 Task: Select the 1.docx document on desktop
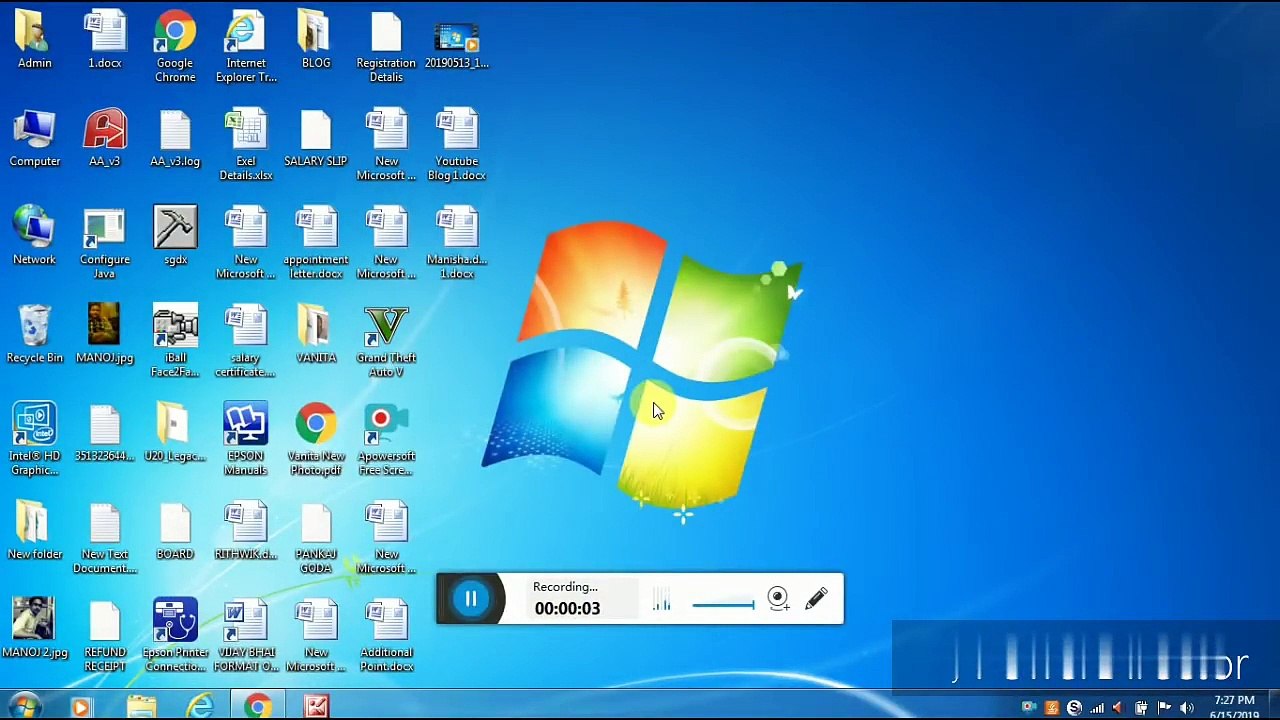[x=105, y=40]
